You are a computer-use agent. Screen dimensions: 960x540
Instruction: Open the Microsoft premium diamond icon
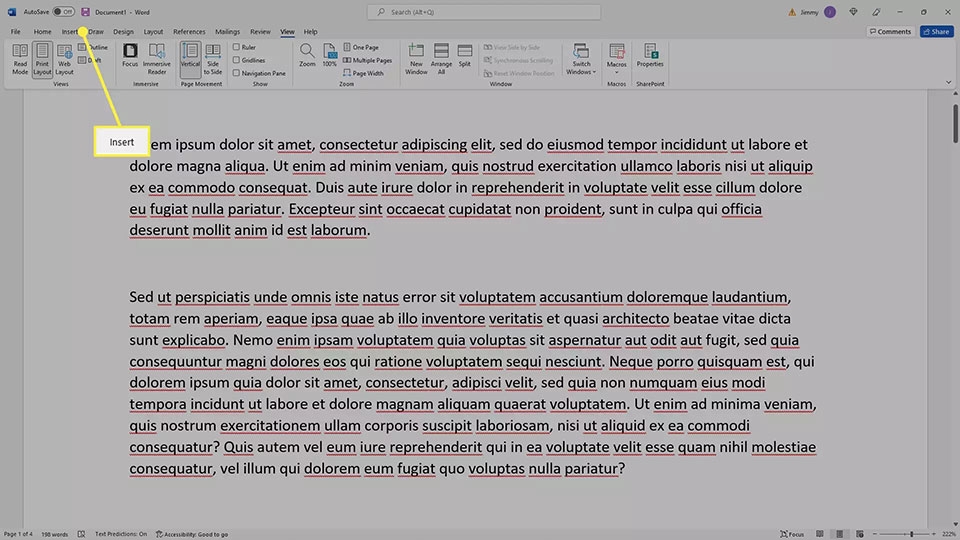pos(853,12)
